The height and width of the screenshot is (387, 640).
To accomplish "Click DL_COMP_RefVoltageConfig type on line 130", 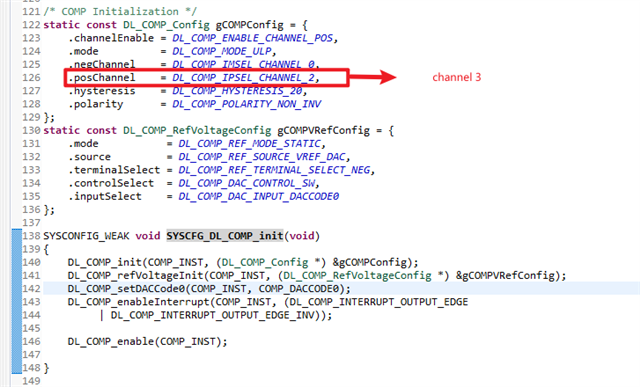I will click(197, 131).
